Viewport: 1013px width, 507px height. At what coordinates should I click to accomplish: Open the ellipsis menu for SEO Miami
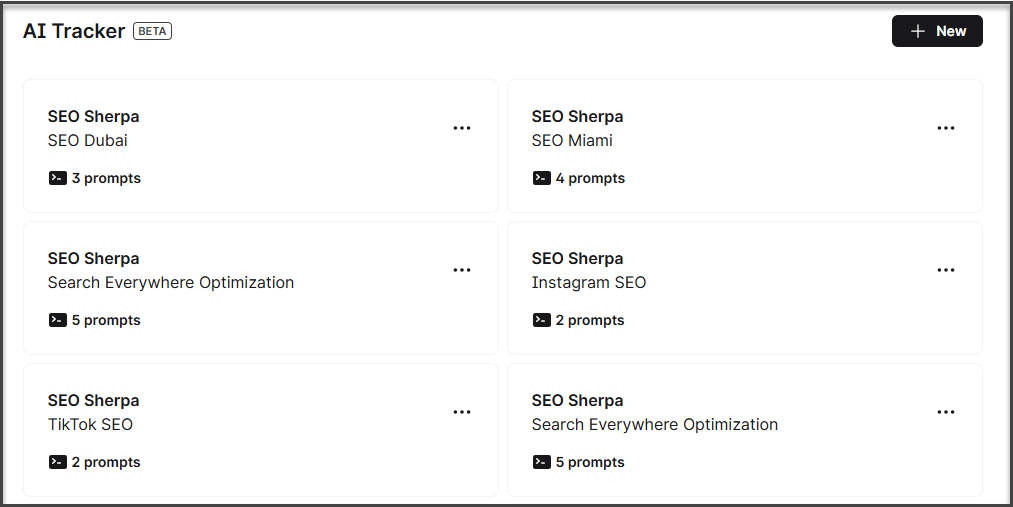click(945, 128)
